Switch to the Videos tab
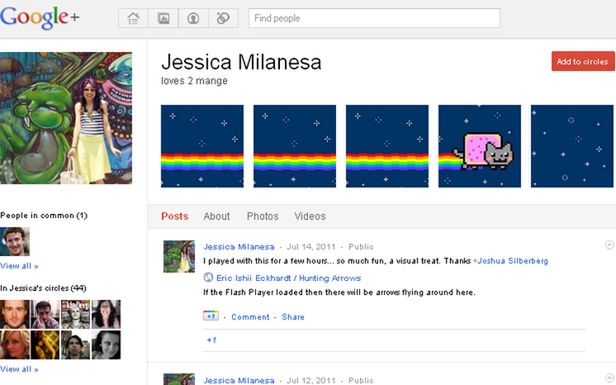The image size is (616, 385). (310, 216)
